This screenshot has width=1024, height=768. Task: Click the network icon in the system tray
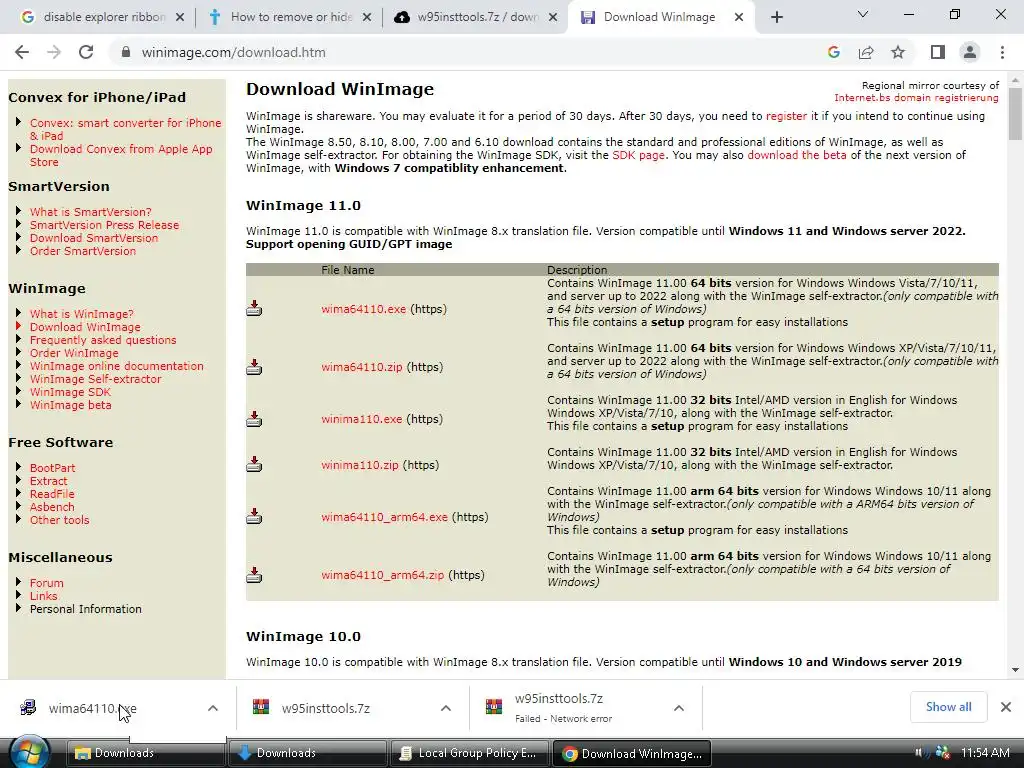tap(942, 753)
